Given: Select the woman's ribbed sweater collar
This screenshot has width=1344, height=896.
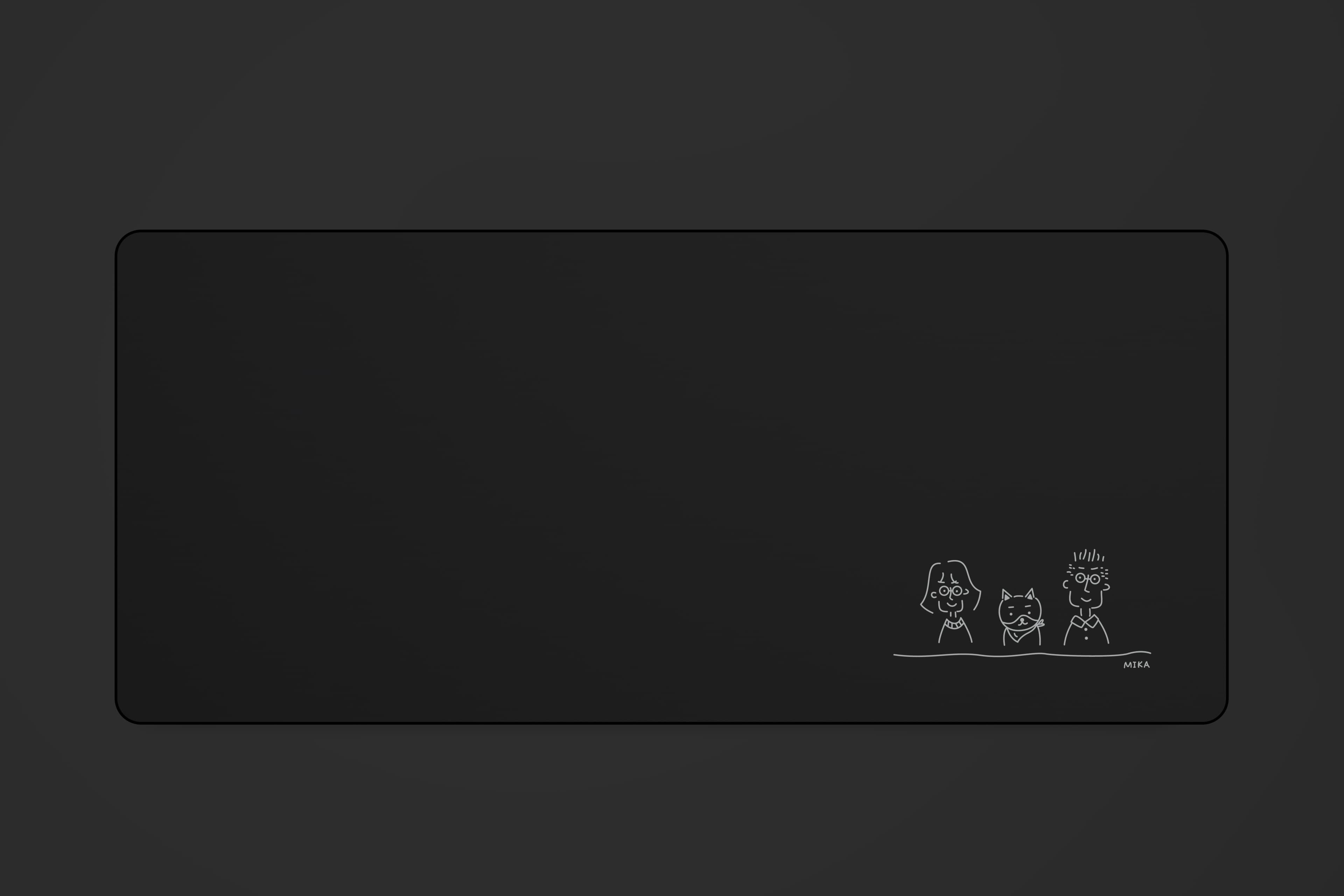Looking at the screenshot, I should 954,624.
